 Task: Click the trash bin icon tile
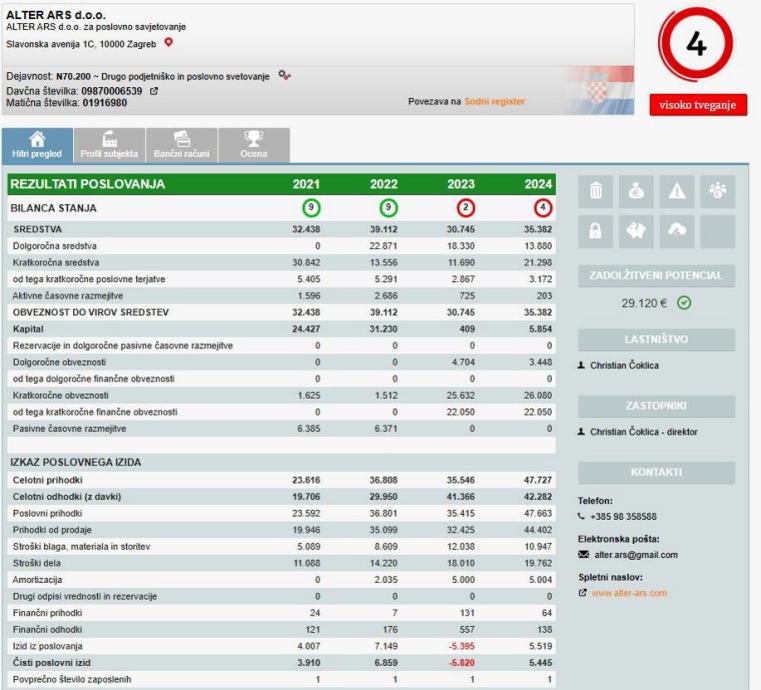coord(594,191)
